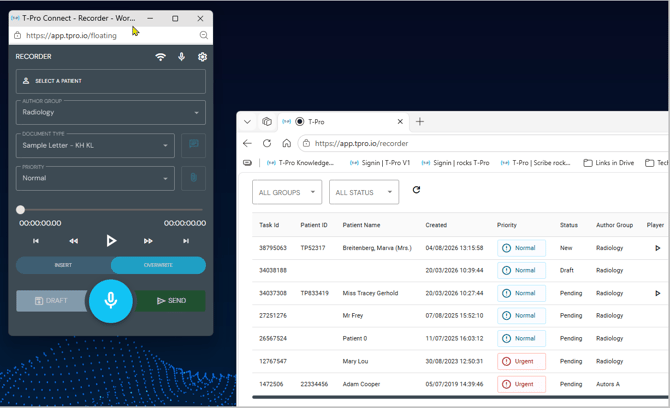This screenshot has height=408, width=670.
Task: Open the tab search chevron in browser
Action: [247, 122]
